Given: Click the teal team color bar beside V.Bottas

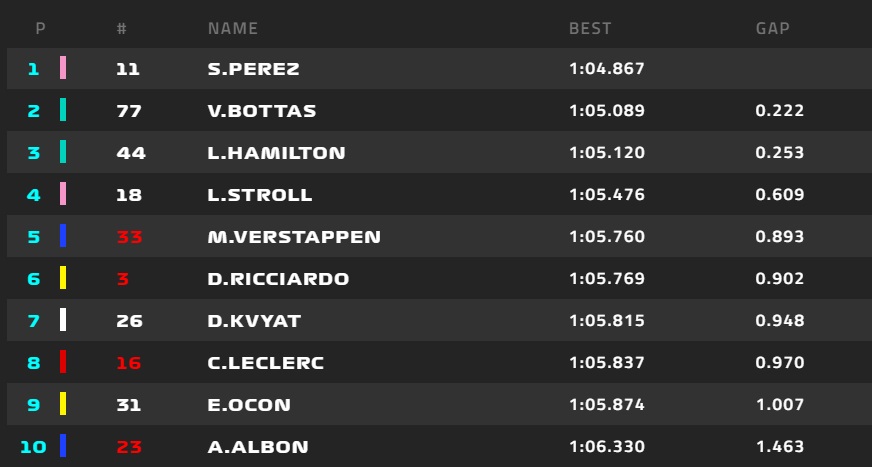Looking at the screenshot, I should [x=63, y=110].
